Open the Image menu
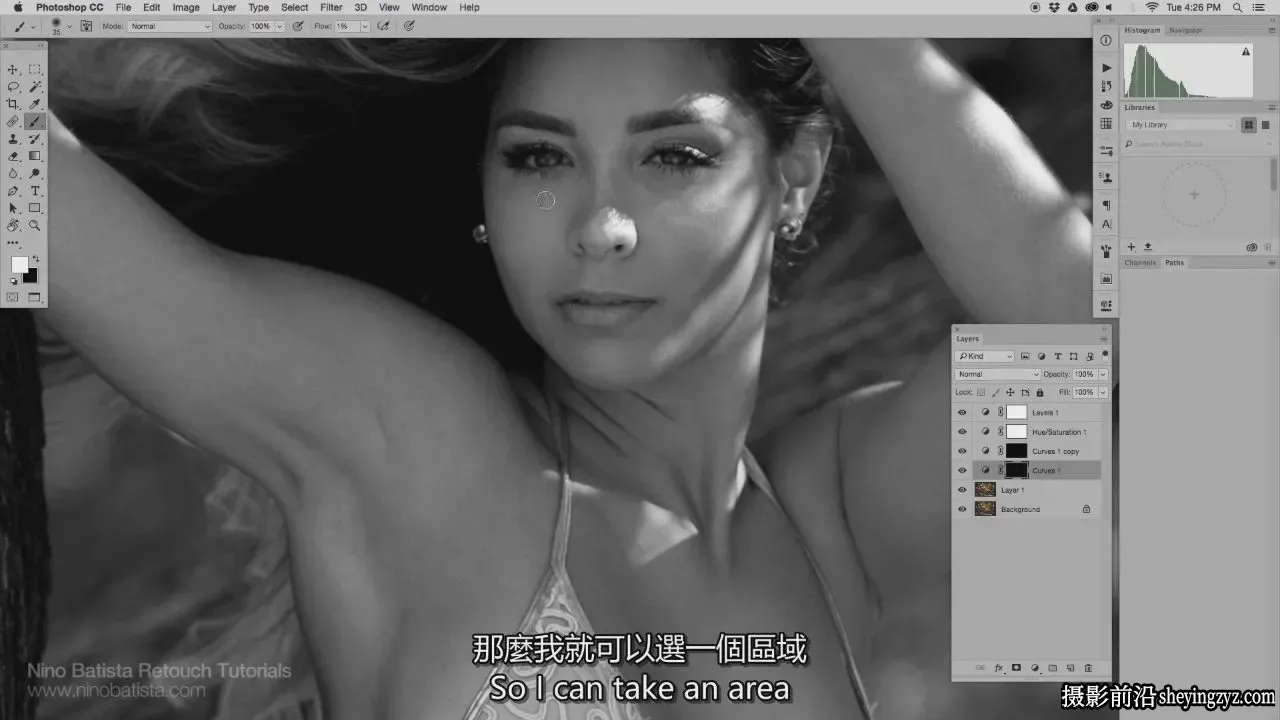 186,7
